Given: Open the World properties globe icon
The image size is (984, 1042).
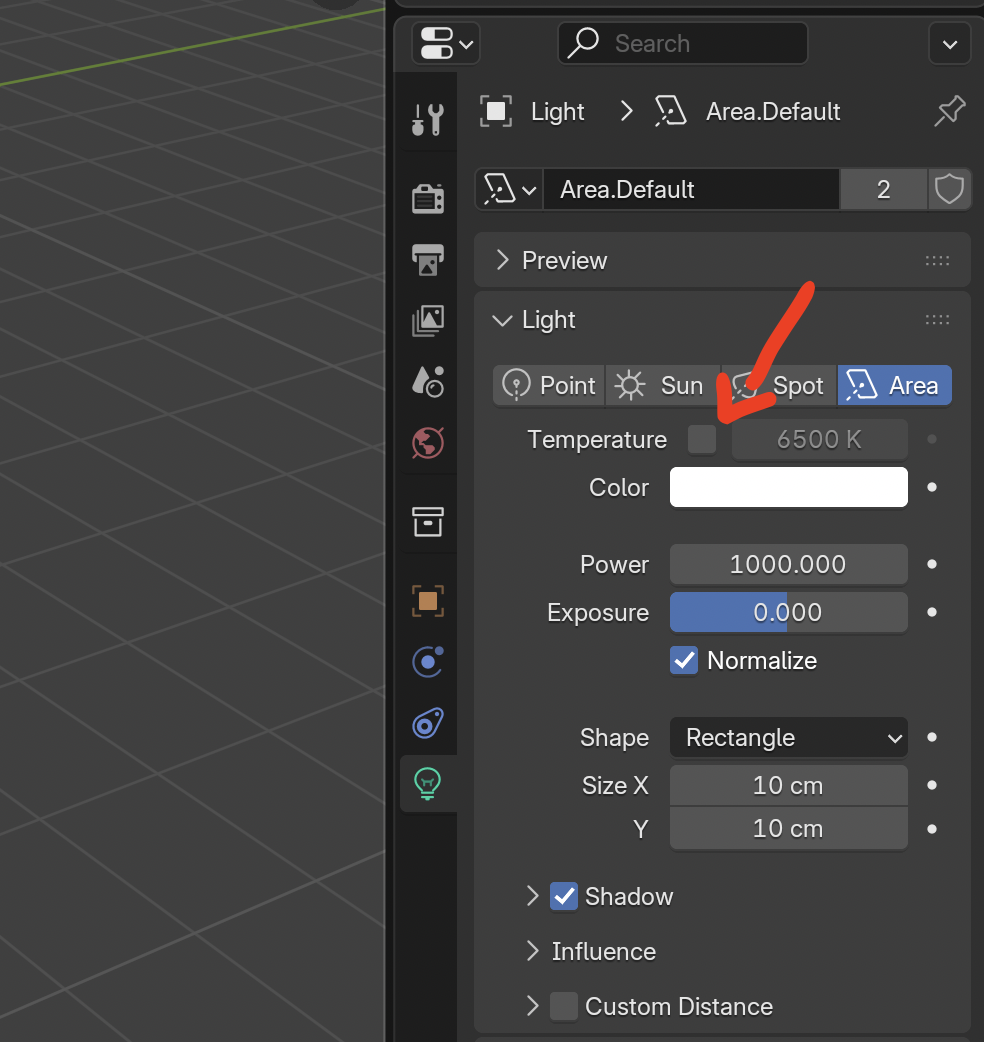Looking at the screenshot, I should point(428,442).
